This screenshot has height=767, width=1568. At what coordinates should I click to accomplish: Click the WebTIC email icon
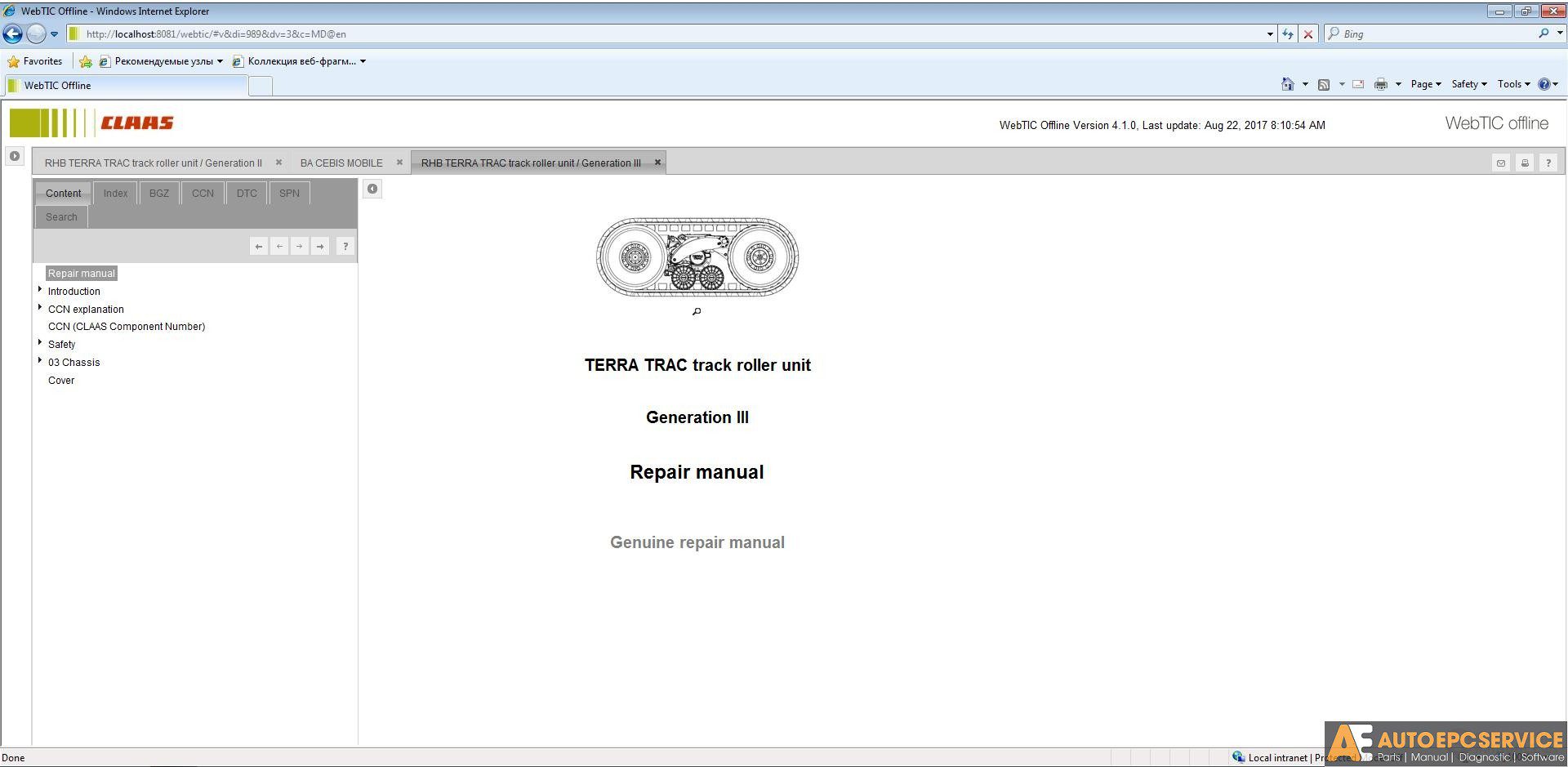click(1500, 163)
